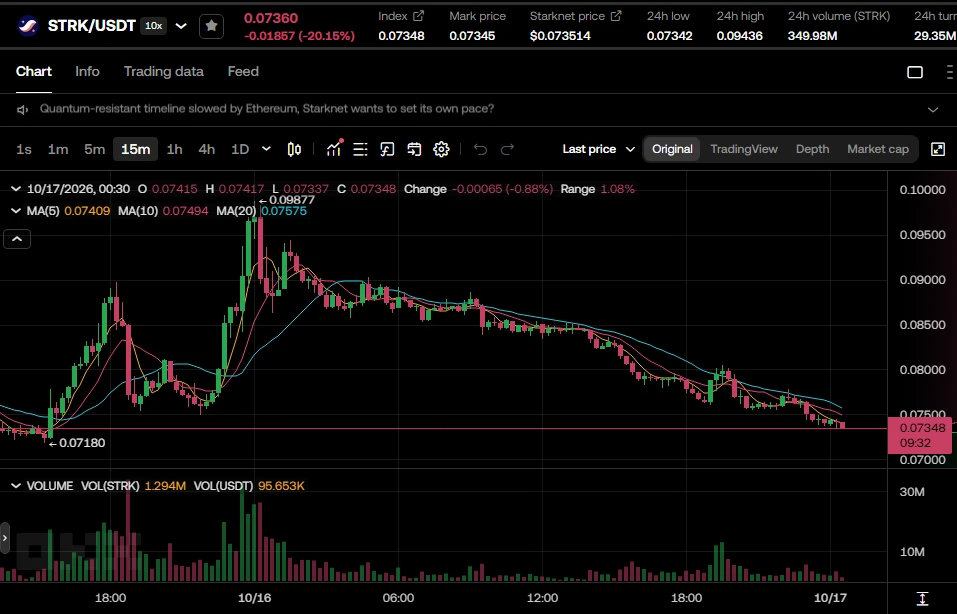Click the toolbar icon left of the settings gear
This screenshot has height=614, width=957.
(414, 149)
